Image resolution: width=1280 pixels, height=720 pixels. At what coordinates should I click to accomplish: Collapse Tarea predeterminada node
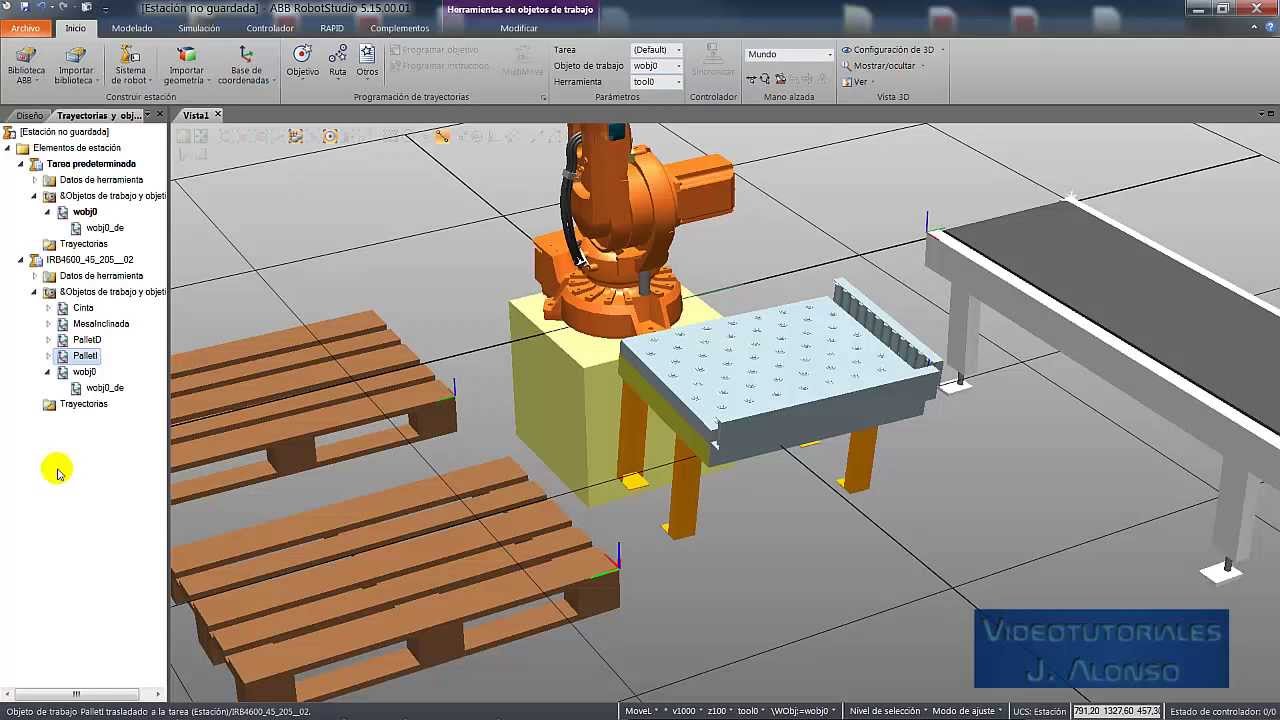22,163
